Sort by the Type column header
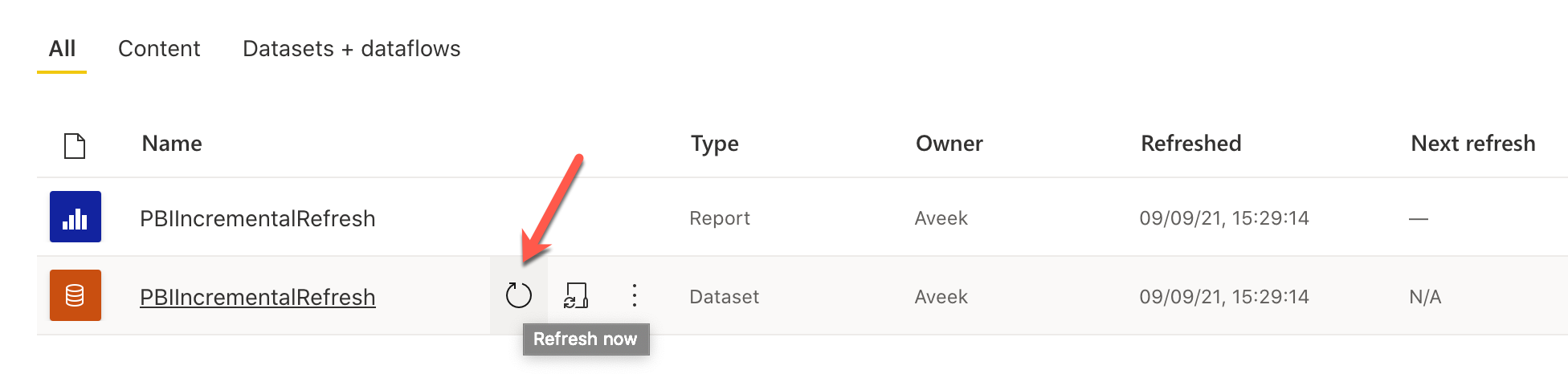This screenshot has height=390, width=1568. click(714, 144)
